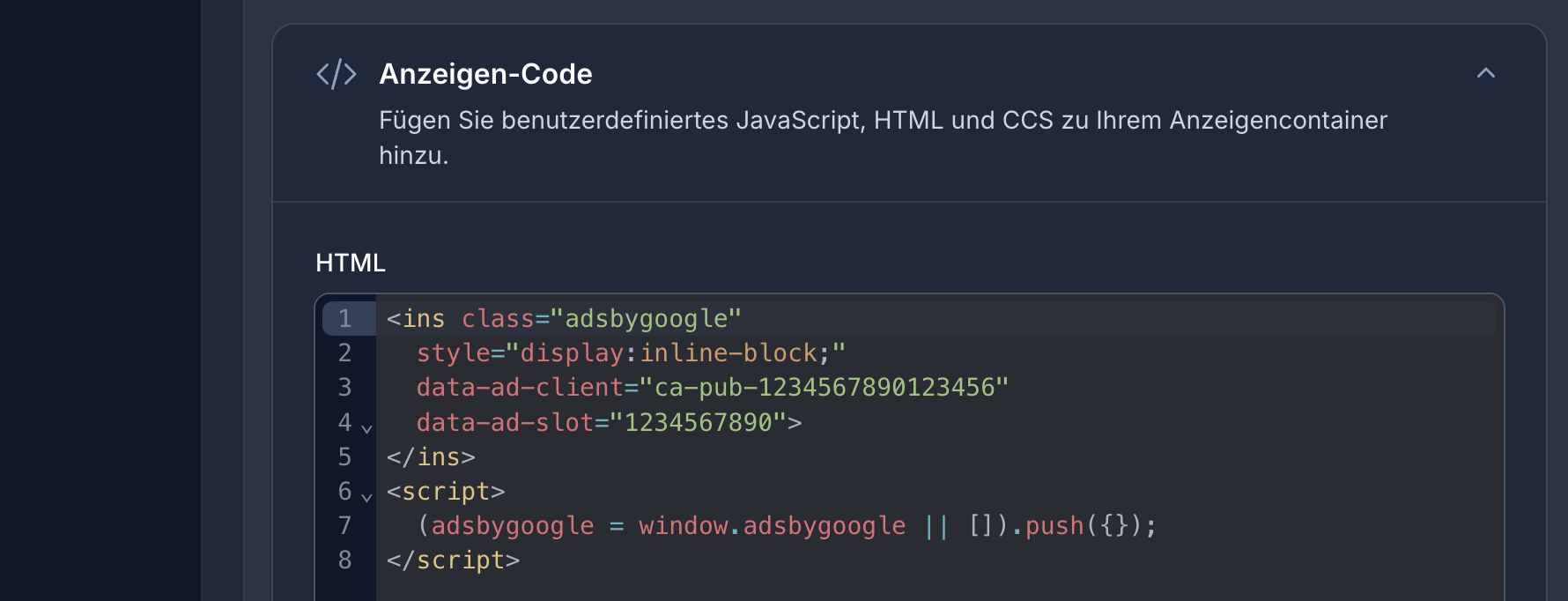Image resolution: width=1568 pixels, height=601 pixels.
Task: Click the gutter of the highlighted first line
Action: coord(344,319)
